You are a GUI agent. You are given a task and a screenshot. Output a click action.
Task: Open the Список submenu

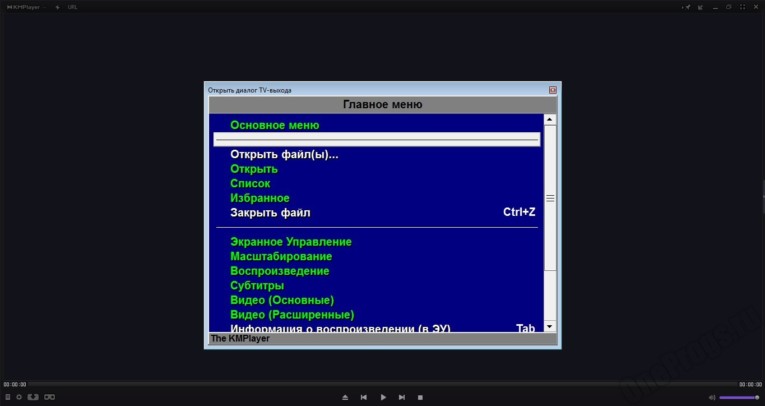pyautogui.click(x=250, y=184)
